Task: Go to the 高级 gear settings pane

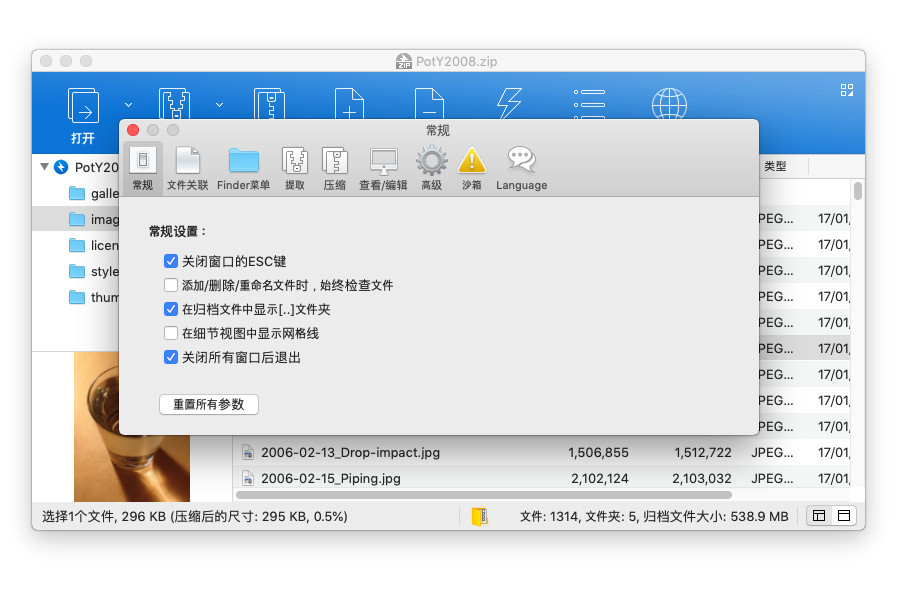Action: click(x=431, y=168)
